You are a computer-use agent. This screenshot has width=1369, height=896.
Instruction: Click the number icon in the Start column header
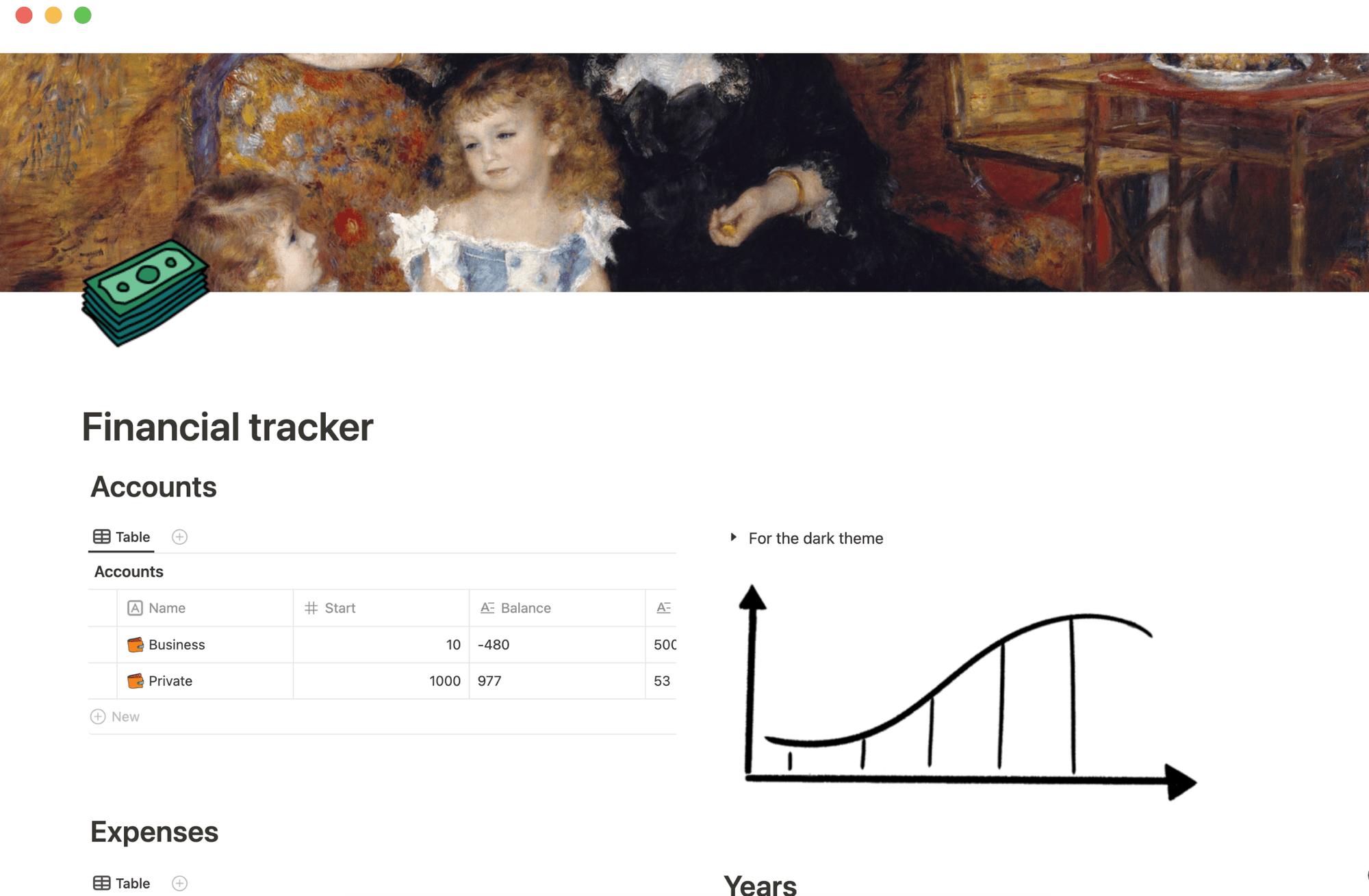coord(312,608)
